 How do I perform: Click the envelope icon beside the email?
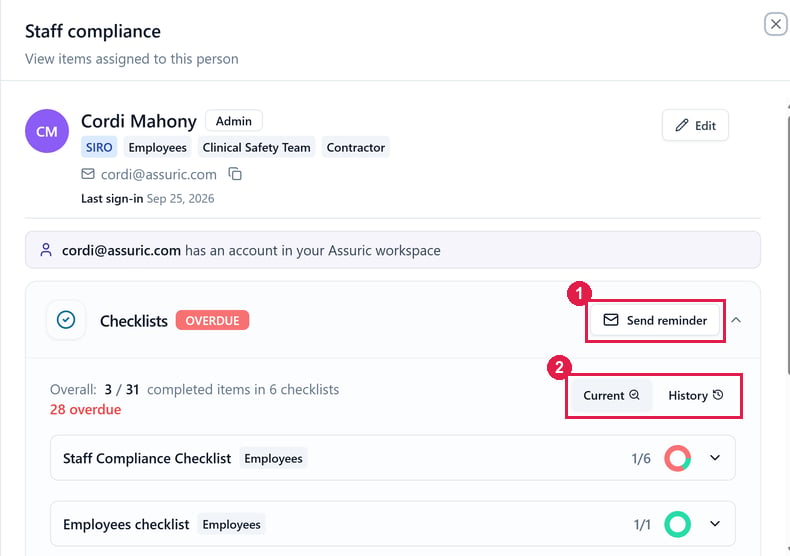tap(88, 174)
